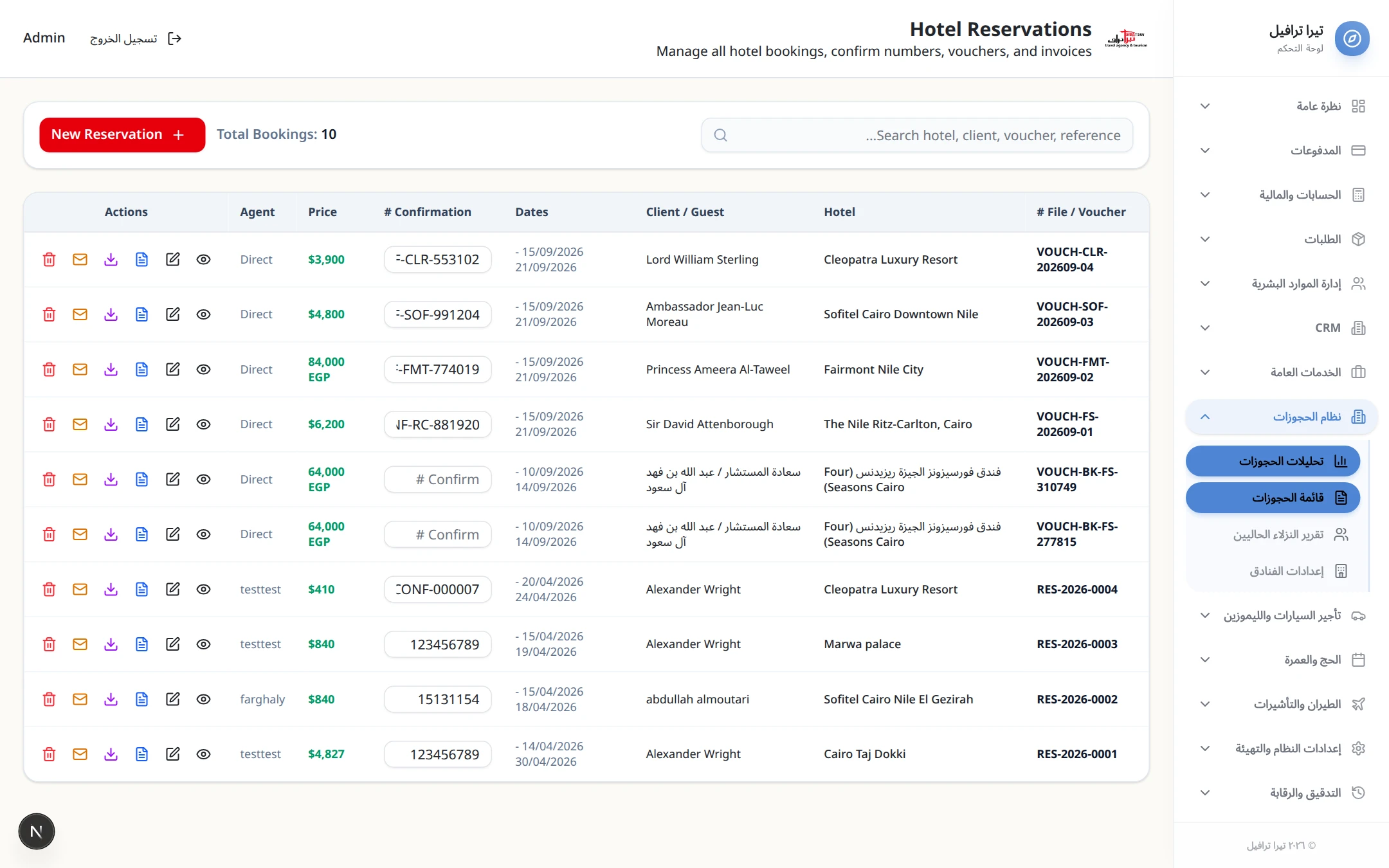View details of Lord William Sterling booking
Viewport: 1389px width, 868px height.
tap(203, 260)
